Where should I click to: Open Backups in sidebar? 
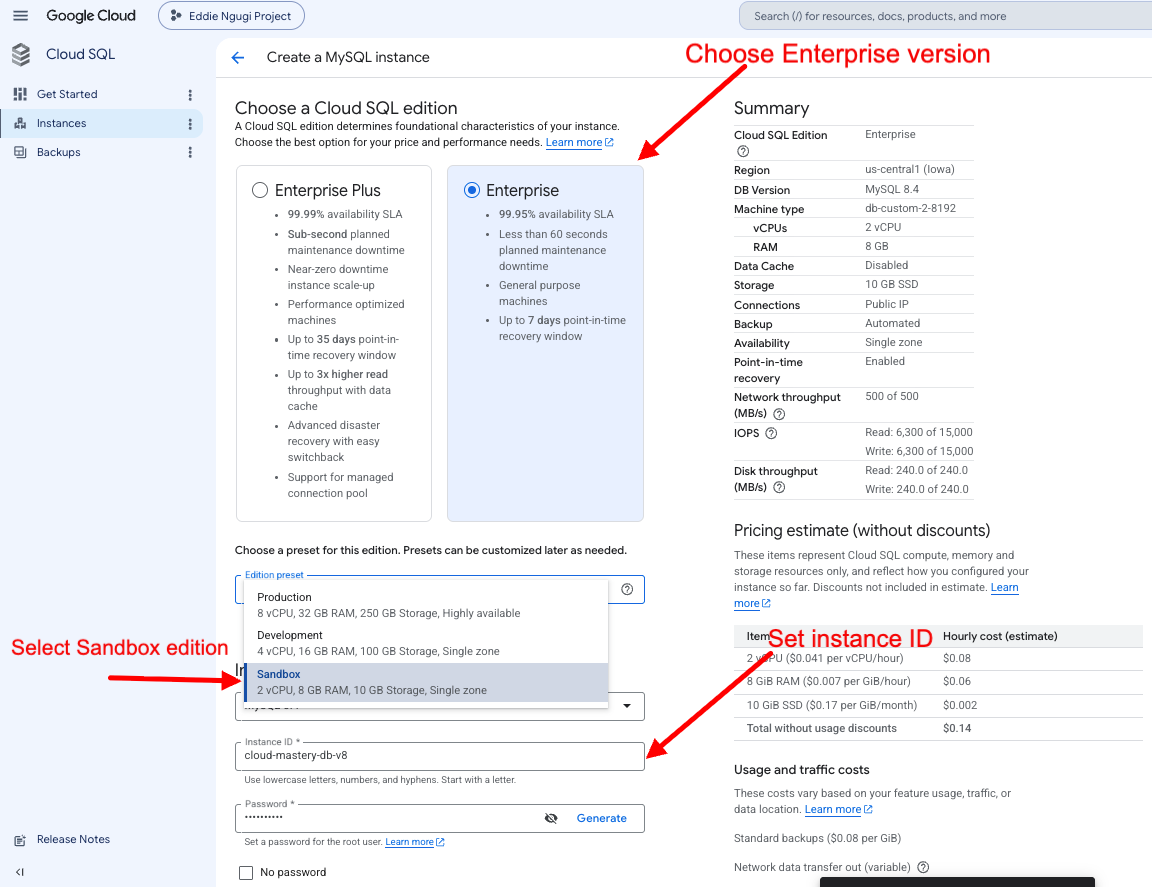(59, 152)
